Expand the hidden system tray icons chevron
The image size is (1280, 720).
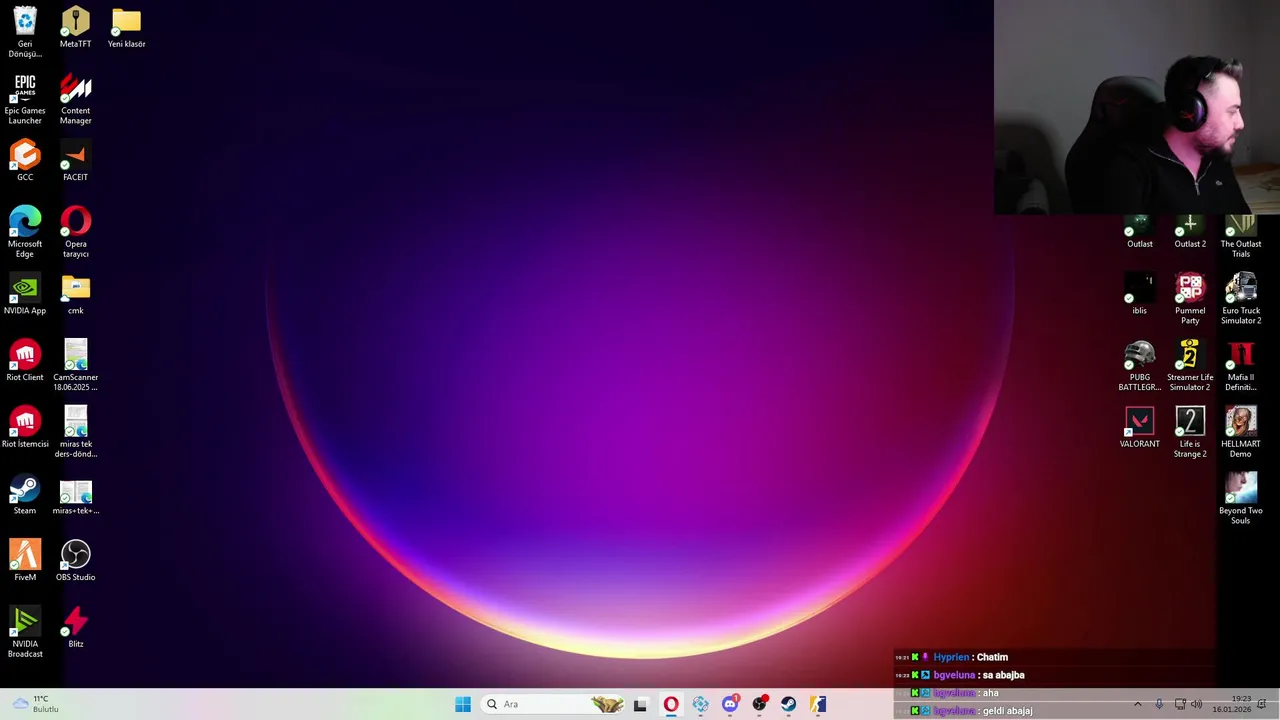click(1137, 704)
